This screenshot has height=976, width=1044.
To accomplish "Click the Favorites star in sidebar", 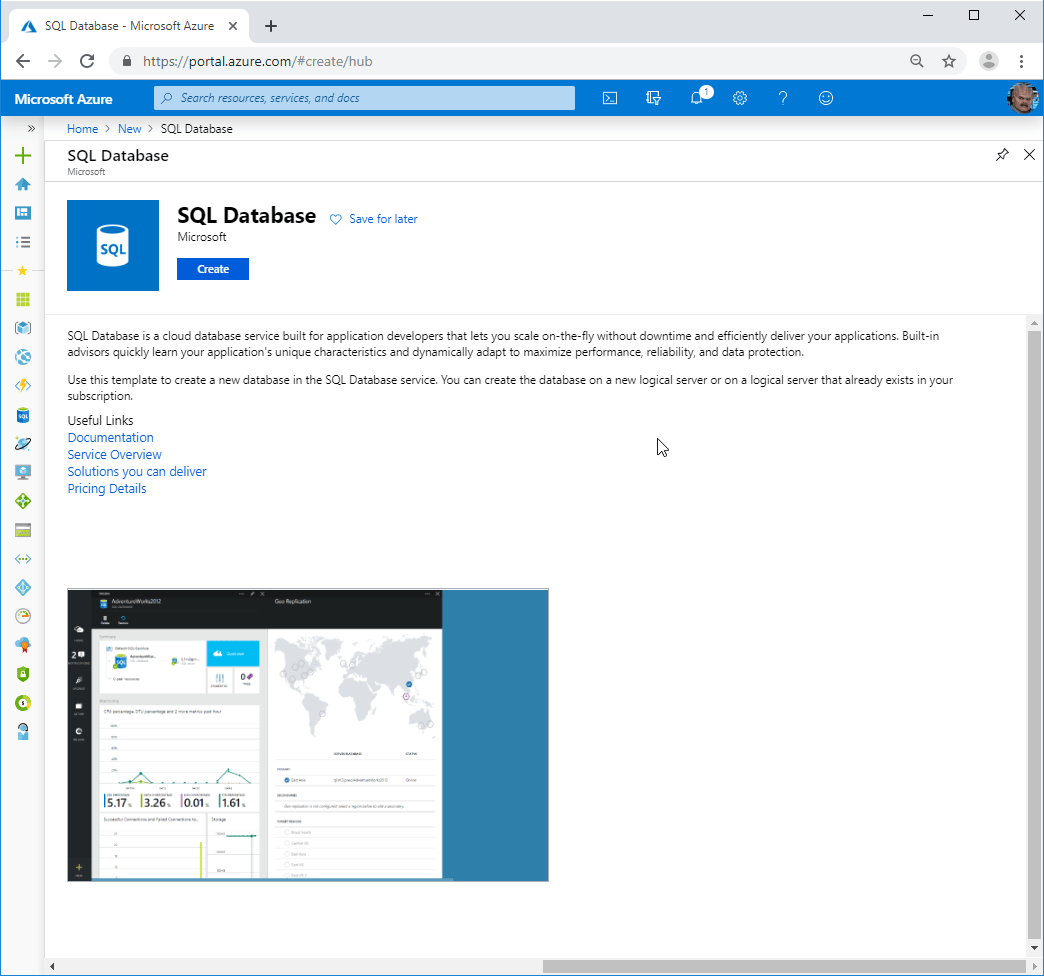I will tap(23, 270).
